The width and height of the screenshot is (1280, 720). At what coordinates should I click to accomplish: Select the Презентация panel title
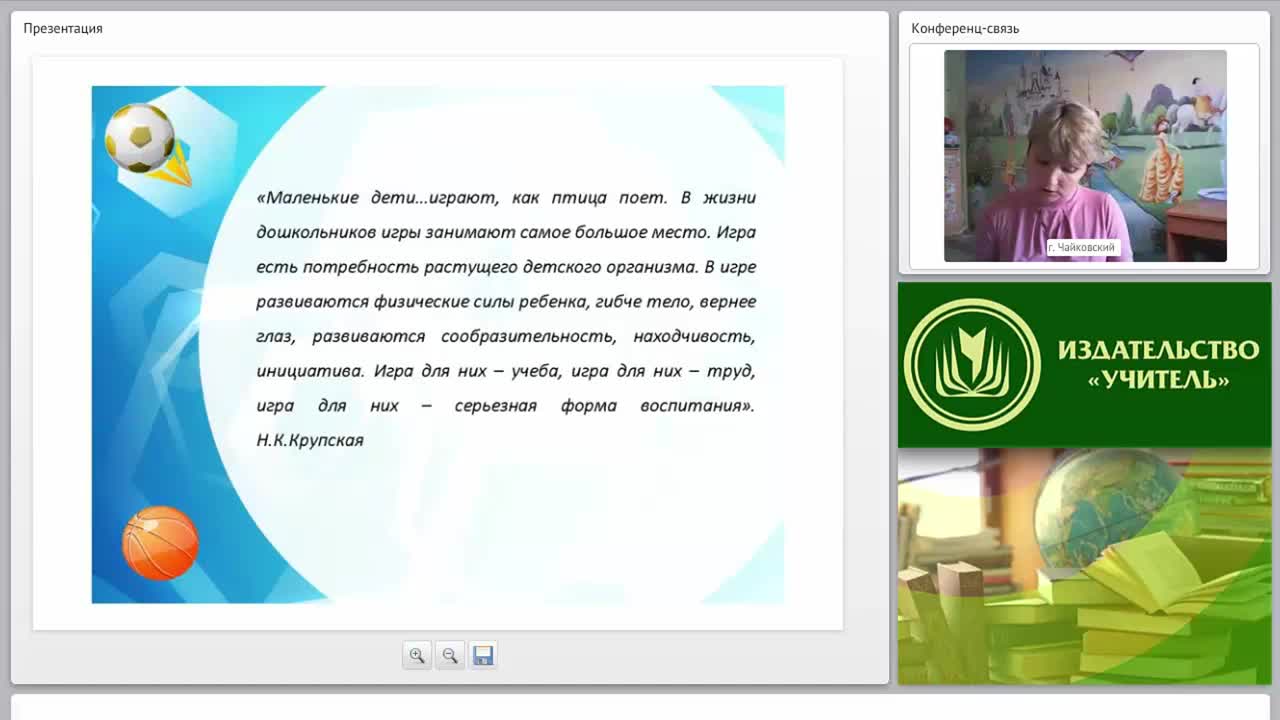(63, 28)
